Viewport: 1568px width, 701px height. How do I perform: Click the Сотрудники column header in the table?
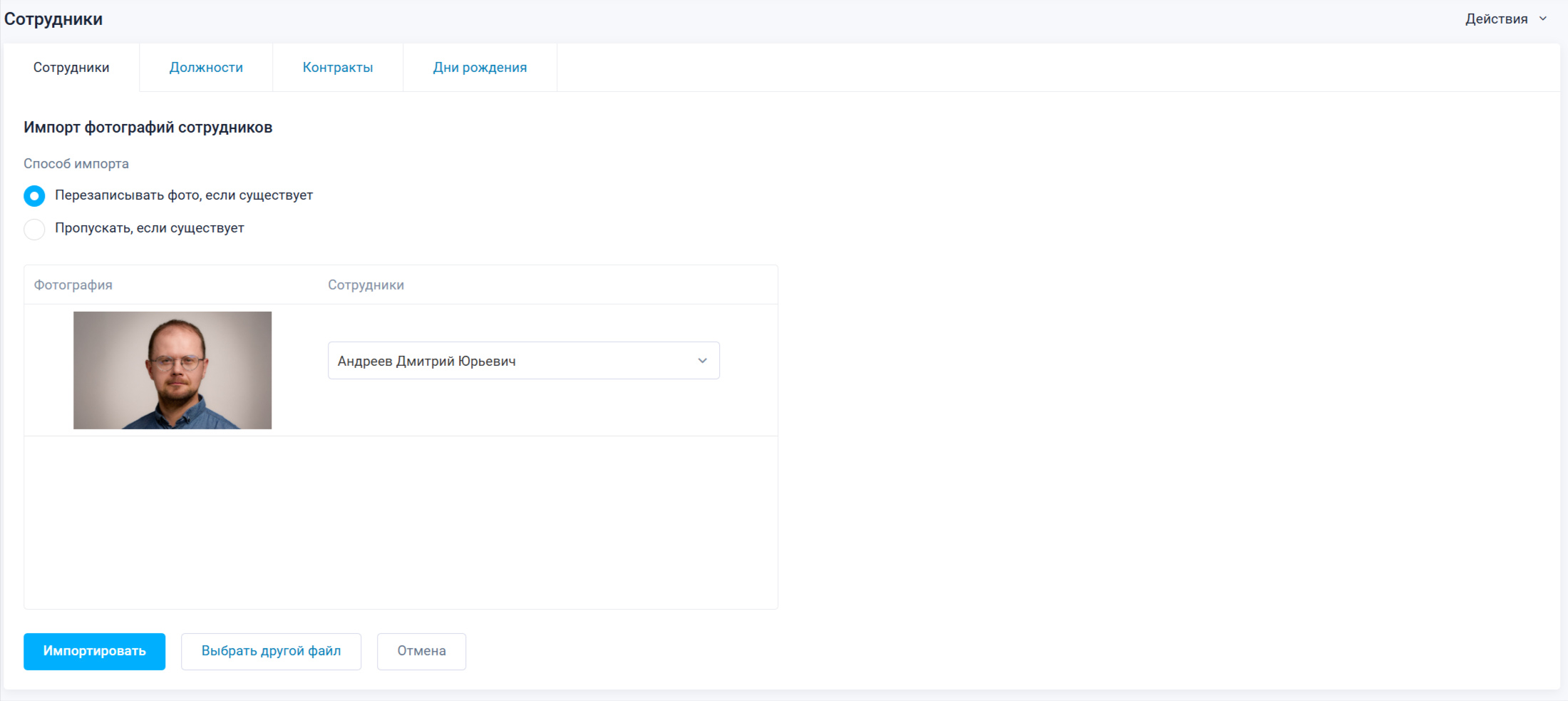pyautogui.click(x=366, y=285)
